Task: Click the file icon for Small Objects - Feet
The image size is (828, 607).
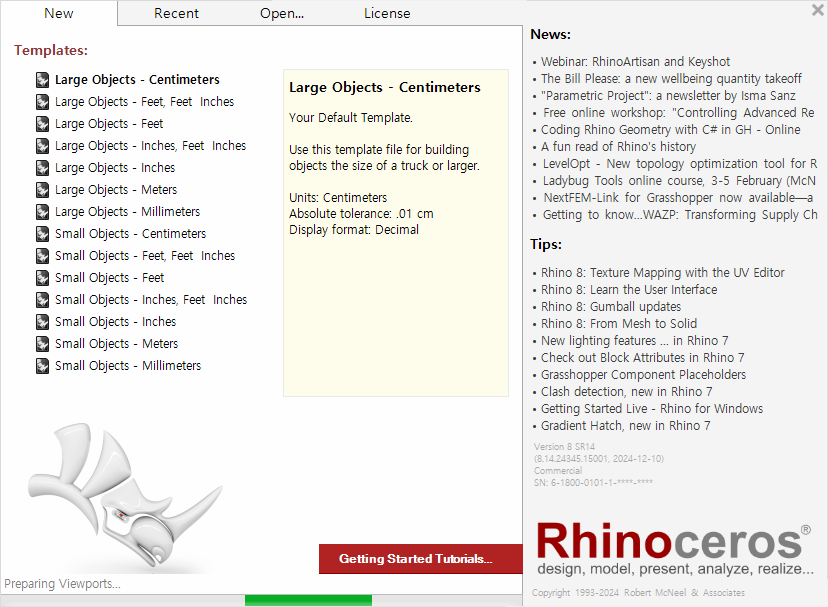Action: (42, 278)
